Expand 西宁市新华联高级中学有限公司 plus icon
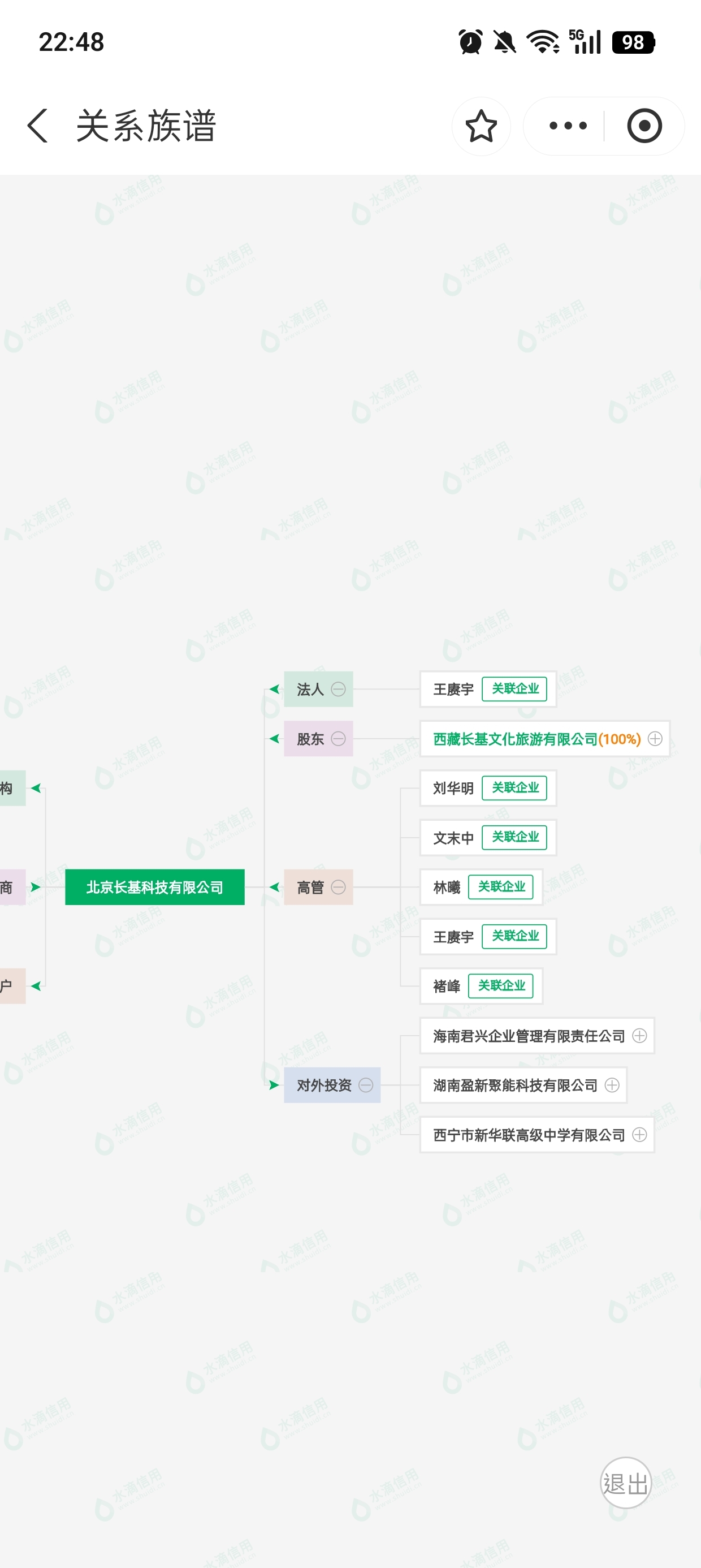The image size is (701, 1568). [639, 1135]
